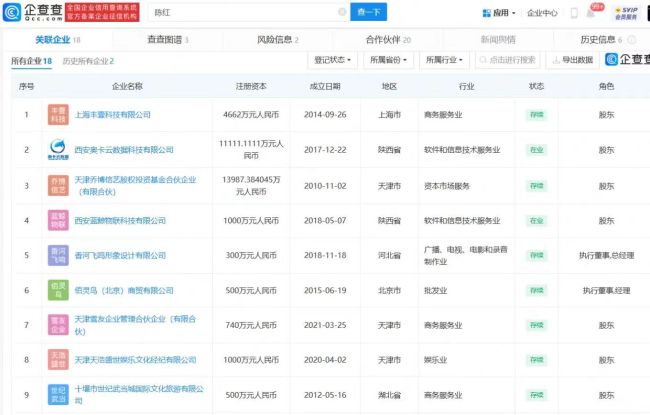Click the 广播、电视、电影和录音制作业 industry cell
650x415 pixels.
[466, 255]
